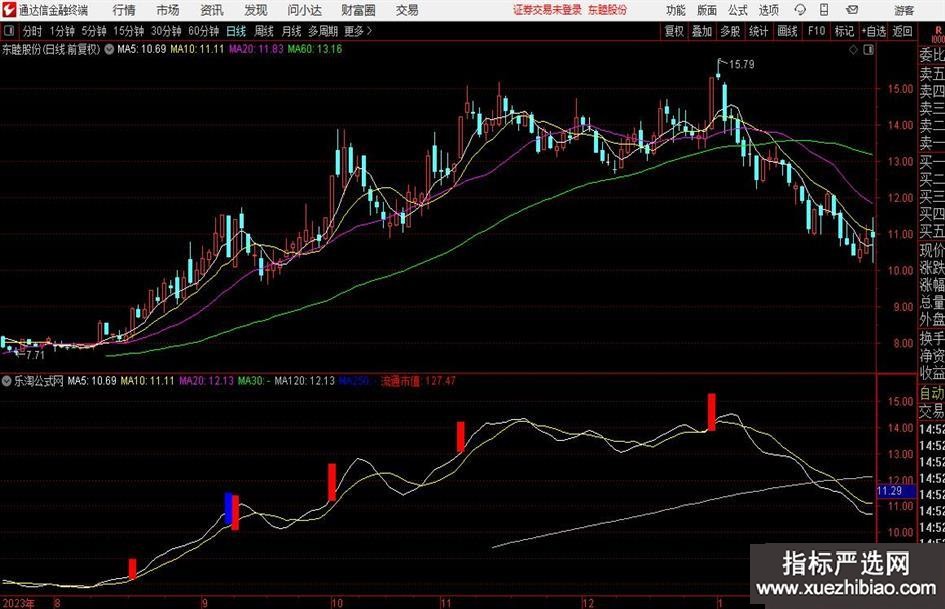Expand the main chart indicator dropdown arrow

click(x=109, y=49)
